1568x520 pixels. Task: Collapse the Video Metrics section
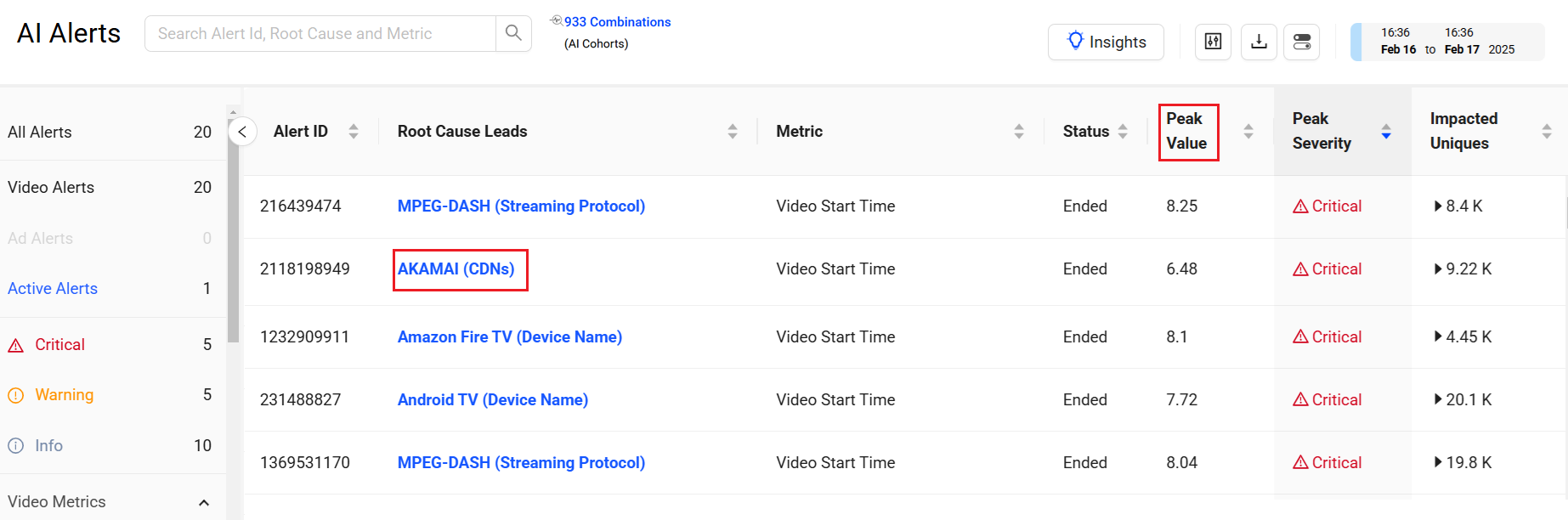pyautogui.click(x=204, y=502)
